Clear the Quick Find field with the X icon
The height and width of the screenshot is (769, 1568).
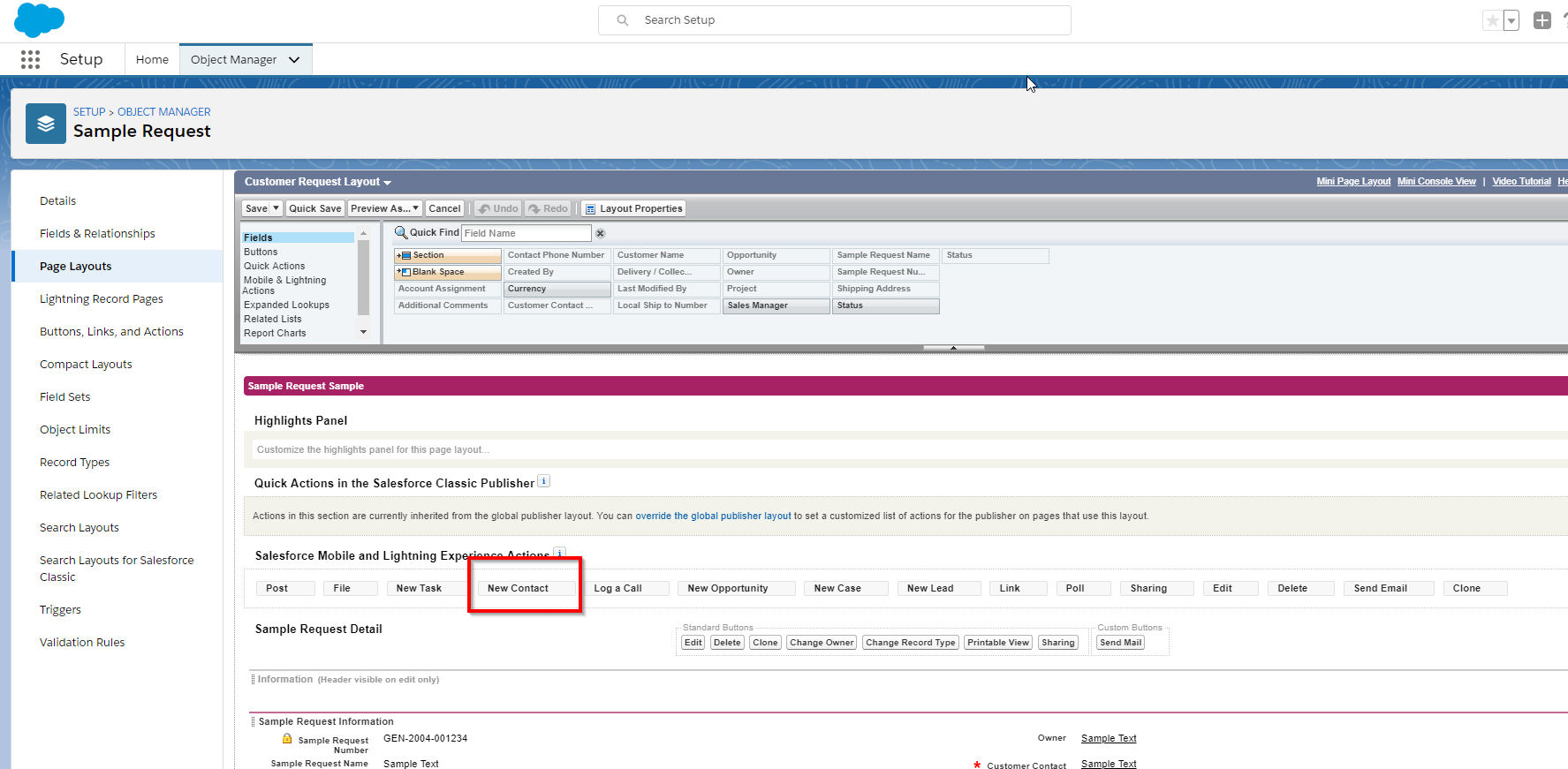click(x=600, y=233)
